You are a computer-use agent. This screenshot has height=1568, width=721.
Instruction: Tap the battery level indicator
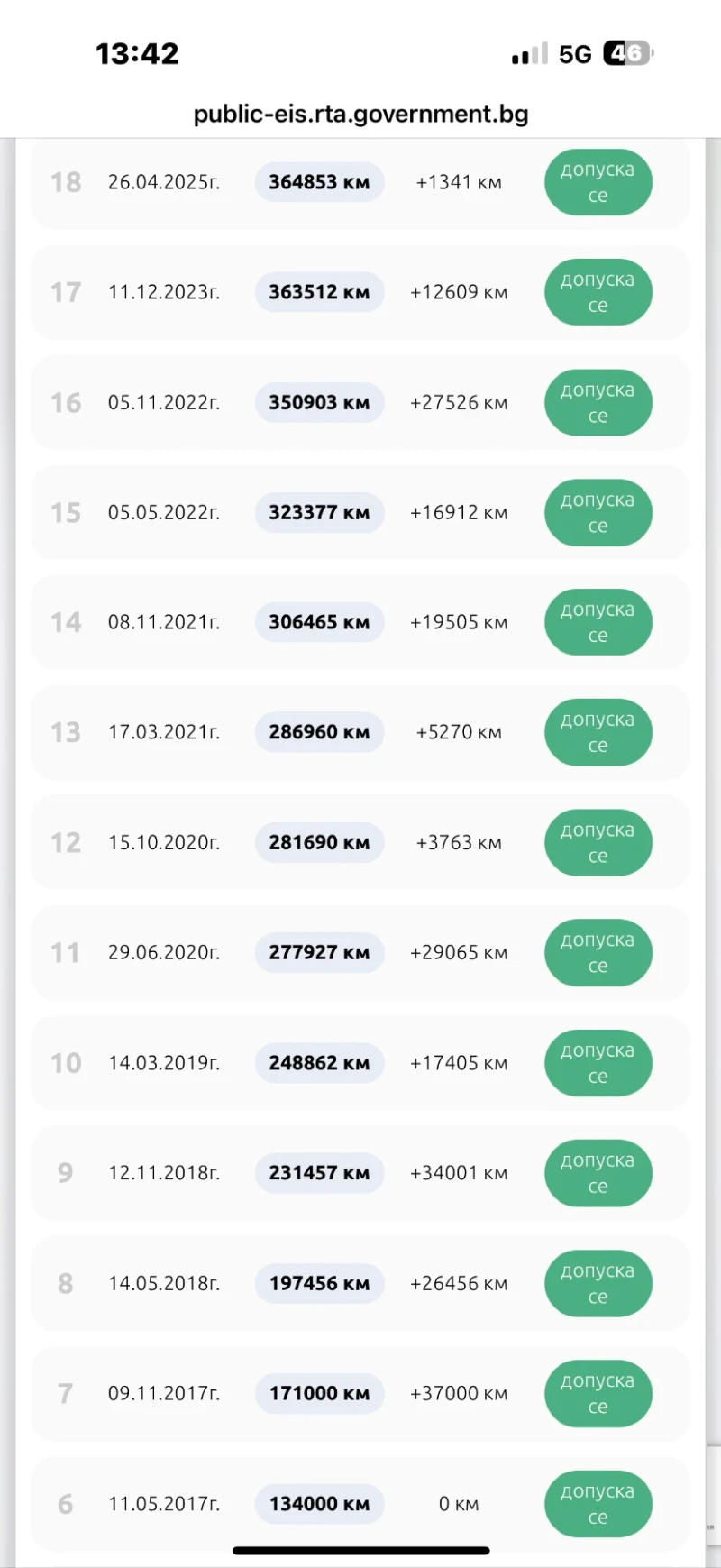pos(628,54)
